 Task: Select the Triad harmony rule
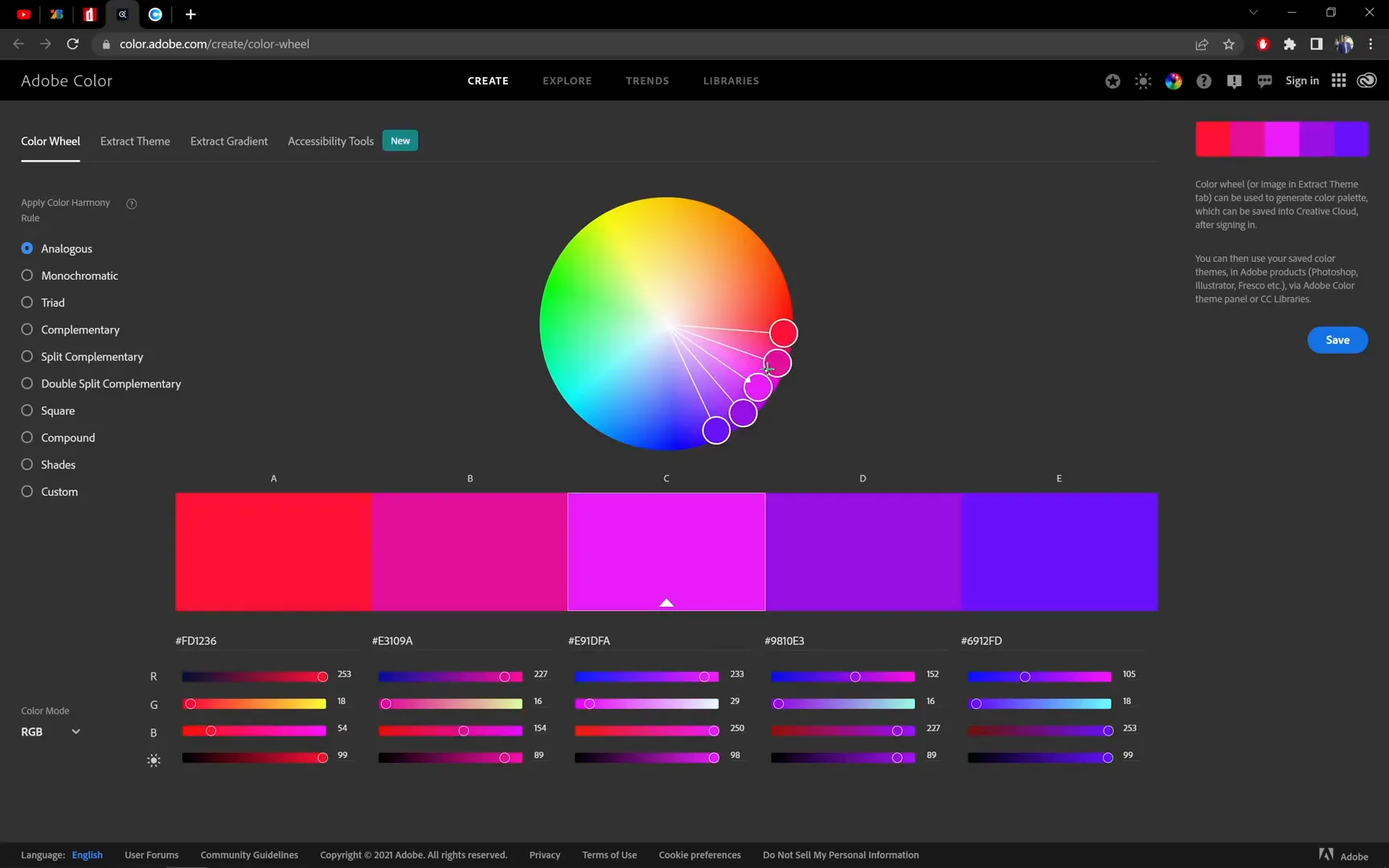pyautogui.click(x=43, y=303)
